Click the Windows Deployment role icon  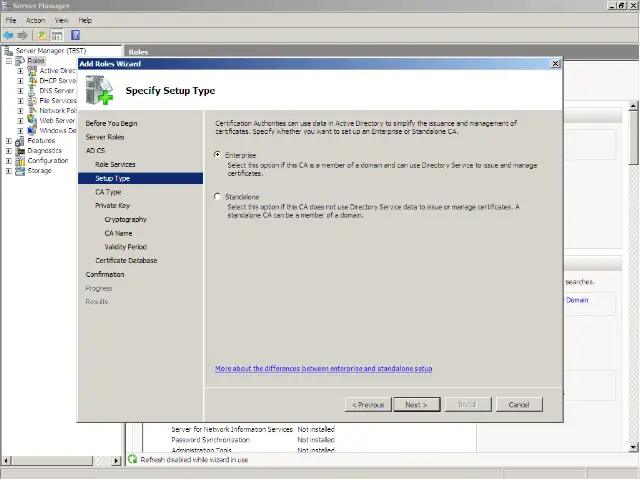32,131
